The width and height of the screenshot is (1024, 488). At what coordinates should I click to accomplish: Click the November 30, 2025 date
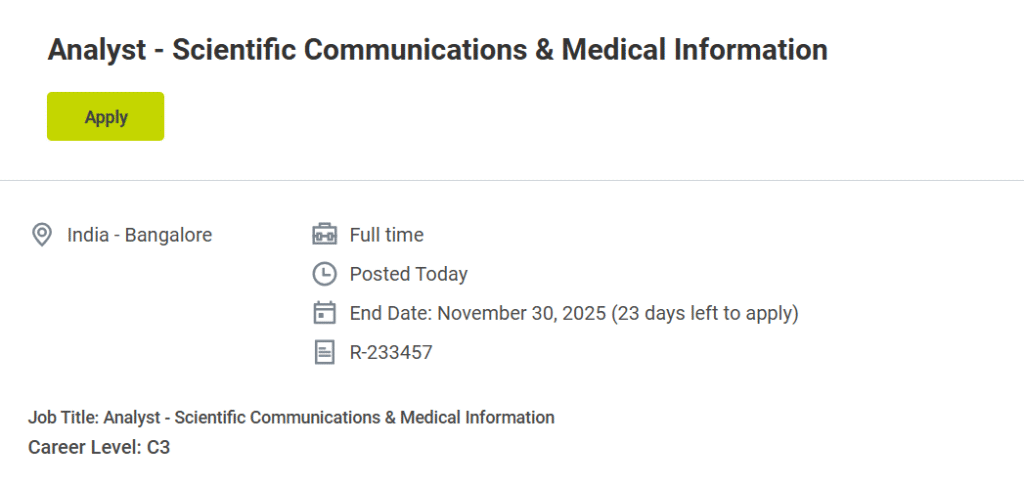tap(521, 313)
